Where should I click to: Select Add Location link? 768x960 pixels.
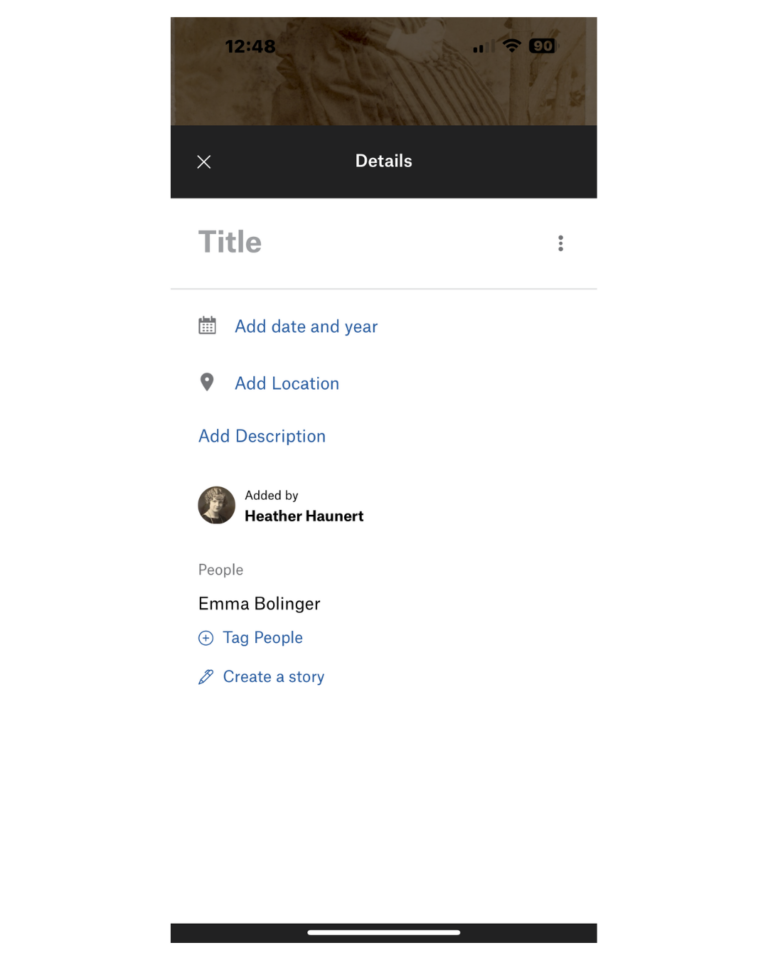click(x=287, y=383)
